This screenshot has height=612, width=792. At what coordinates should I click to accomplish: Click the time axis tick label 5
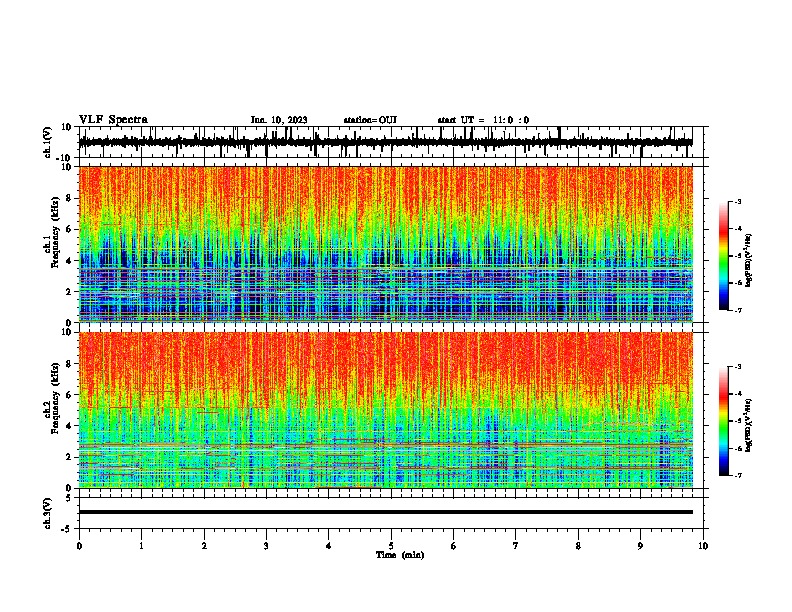(x=391, y=546)
